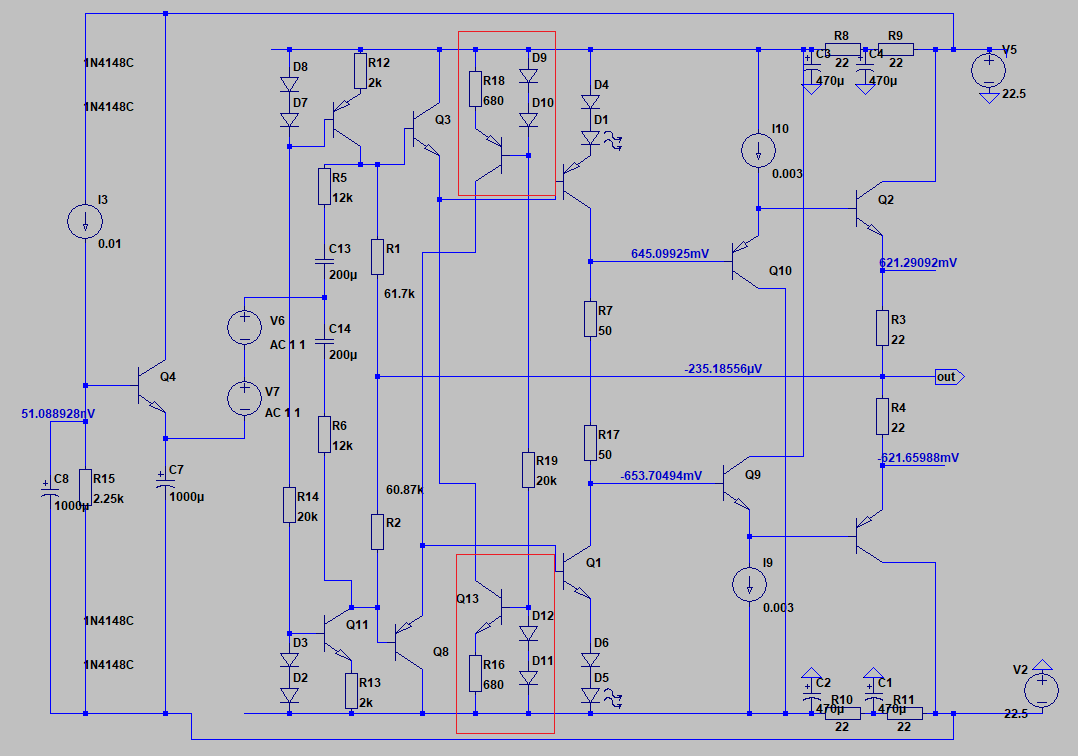
Task: Select the Q10 transistor symbol
Action: (x=745, y=262)
